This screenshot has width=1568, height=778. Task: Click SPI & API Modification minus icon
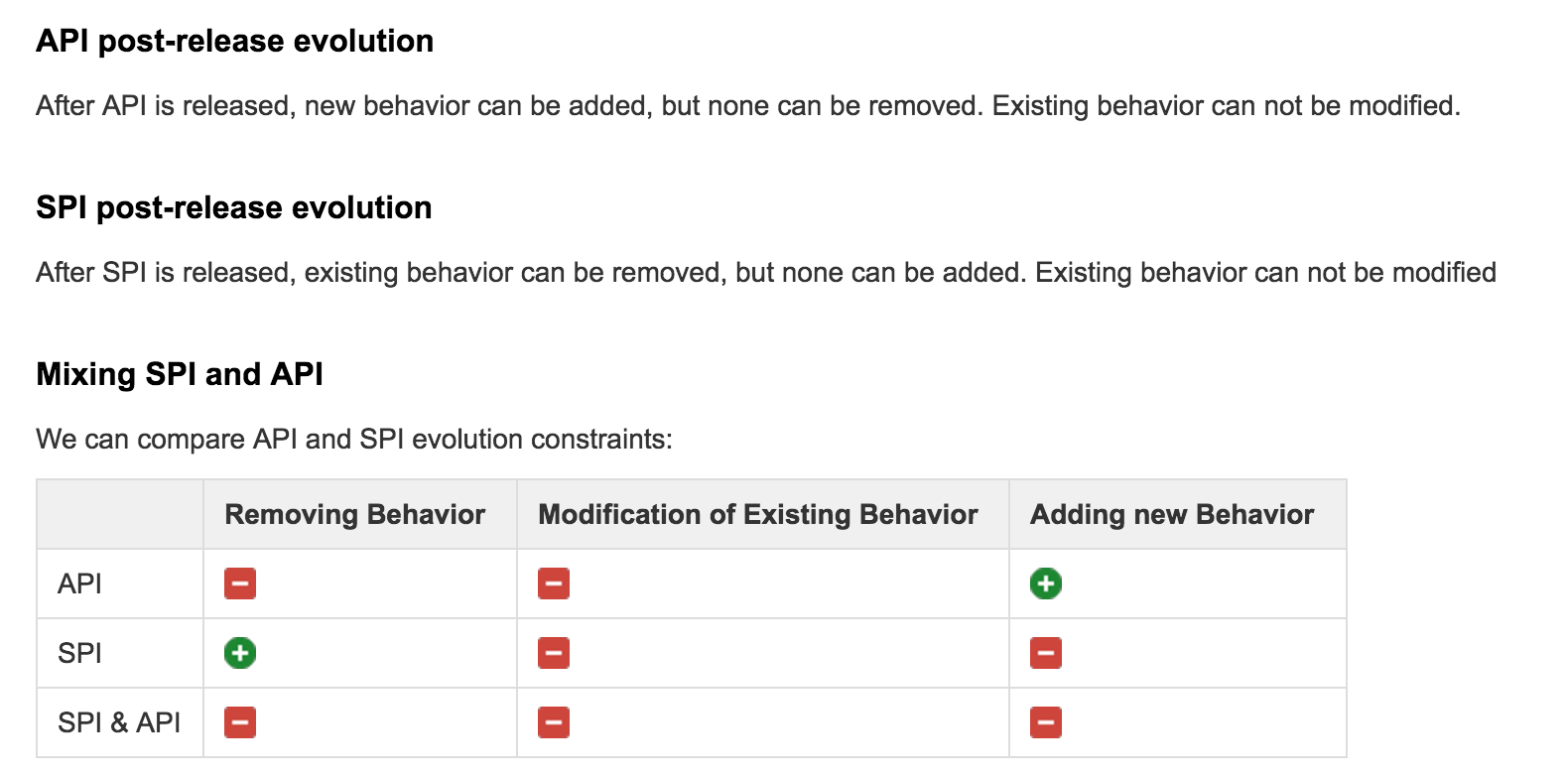pyautogui.click(x=554, y=722)
